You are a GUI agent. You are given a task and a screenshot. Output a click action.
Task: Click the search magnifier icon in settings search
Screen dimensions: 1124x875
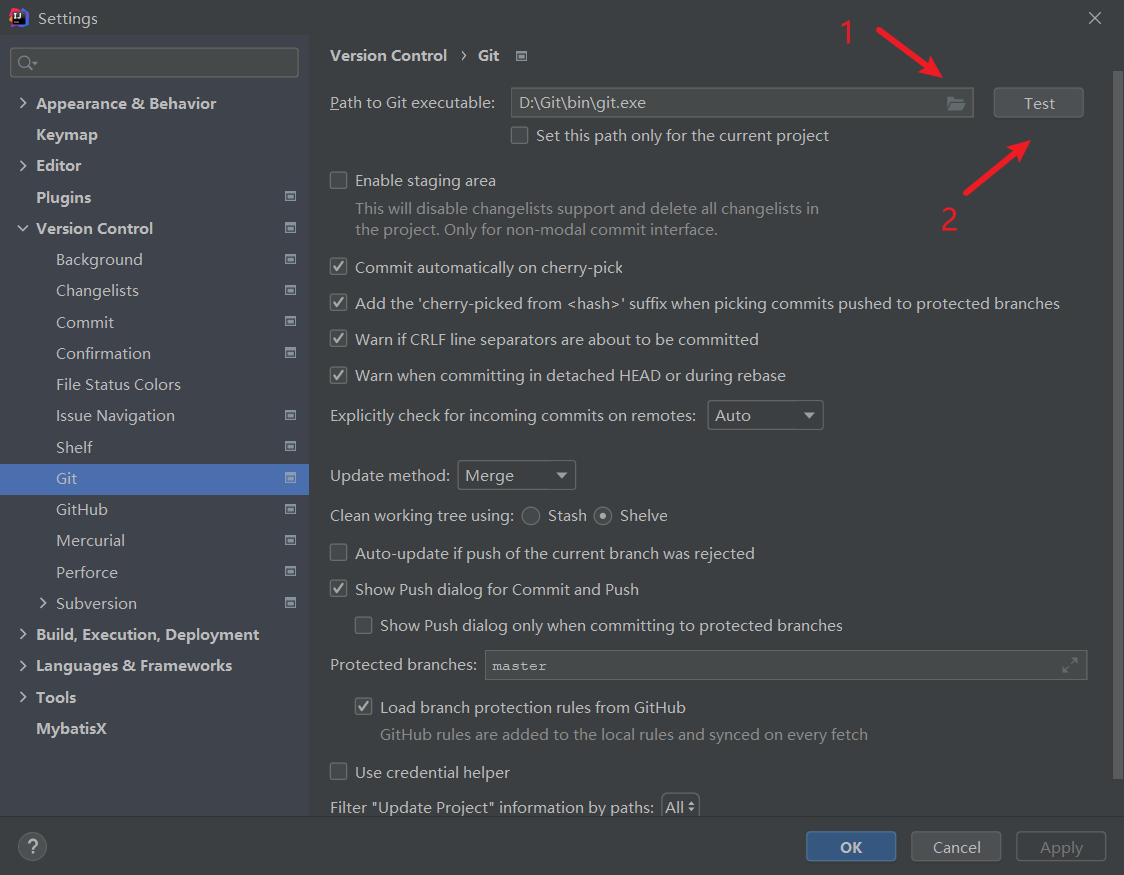26,63
